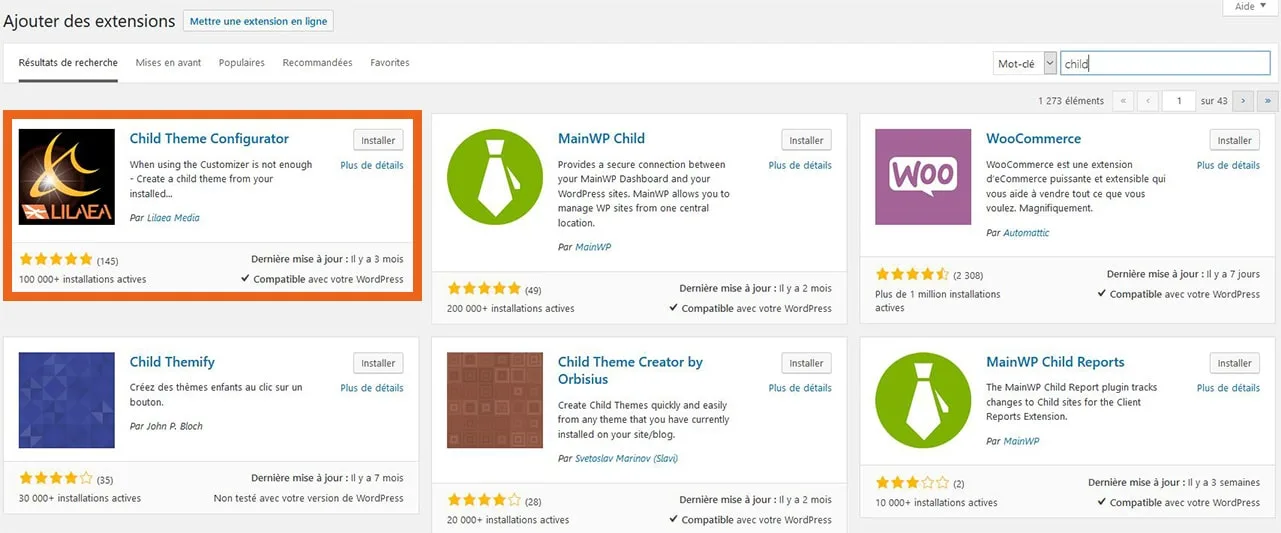The image size is (1281, 533).
Task: Visit MainWP author link under Child Reports
Action: click(x=1021, y=441)
